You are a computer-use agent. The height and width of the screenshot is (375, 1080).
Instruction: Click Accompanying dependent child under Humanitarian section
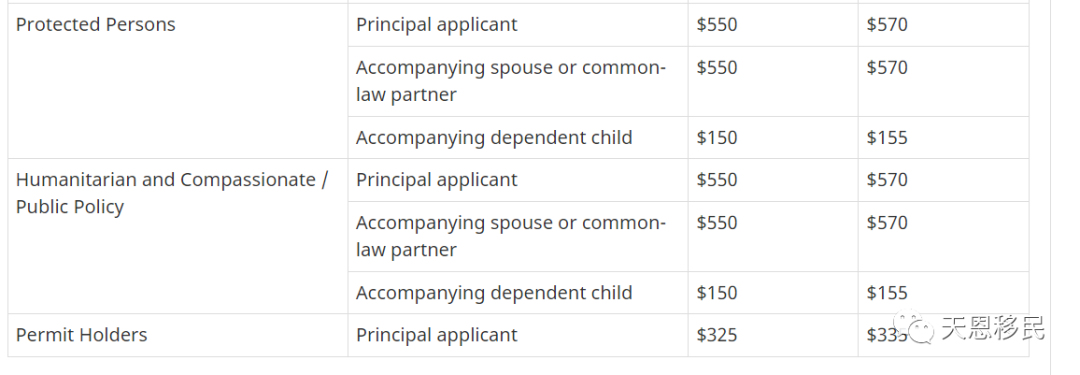(494, 293)
